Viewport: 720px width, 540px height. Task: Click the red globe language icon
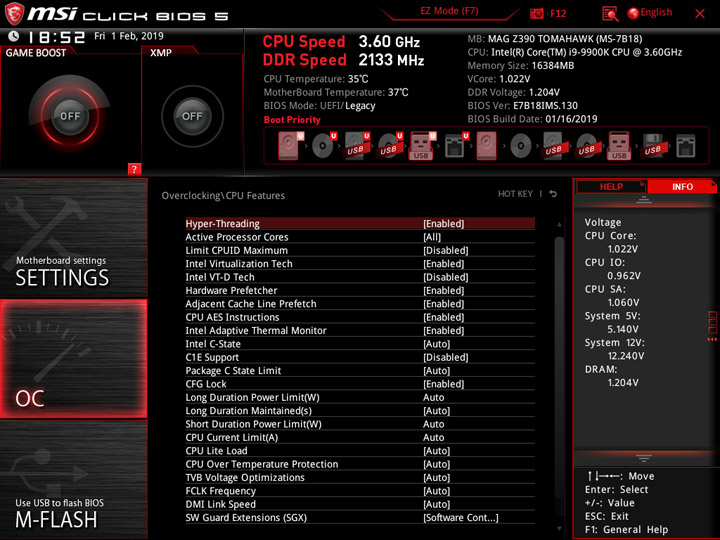tap(633, 13)
